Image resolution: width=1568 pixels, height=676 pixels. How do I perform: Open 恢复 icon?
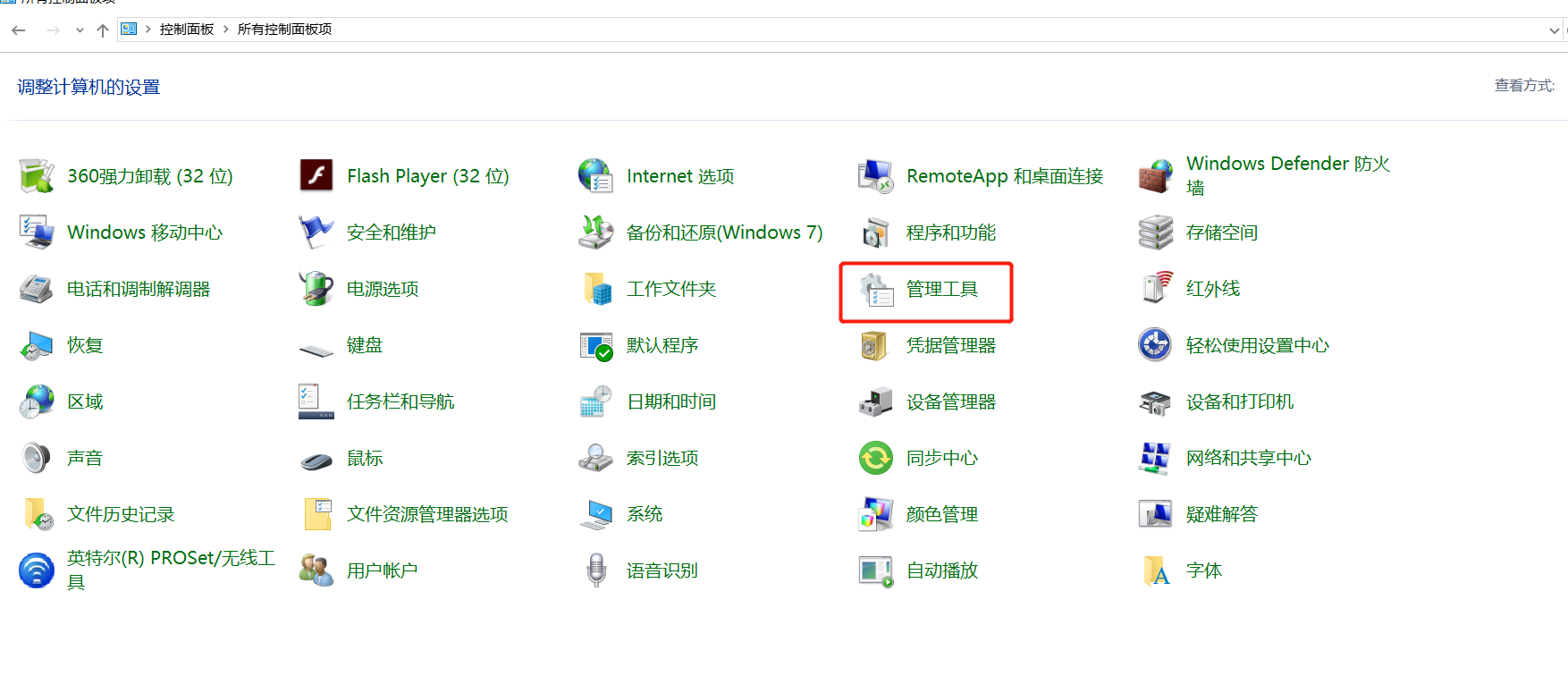click(37, 345)
